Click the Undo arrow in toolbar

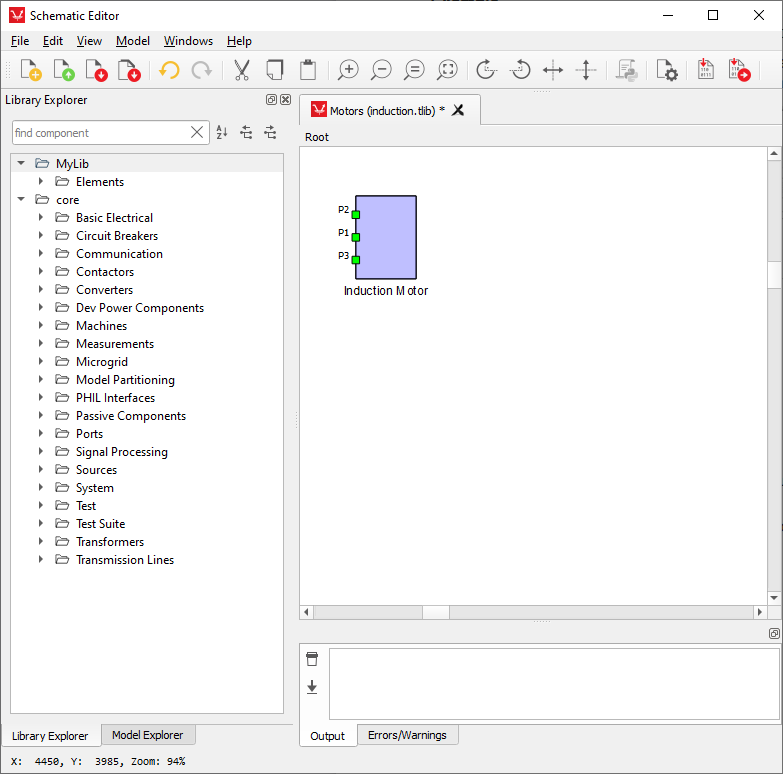point(169,70)
